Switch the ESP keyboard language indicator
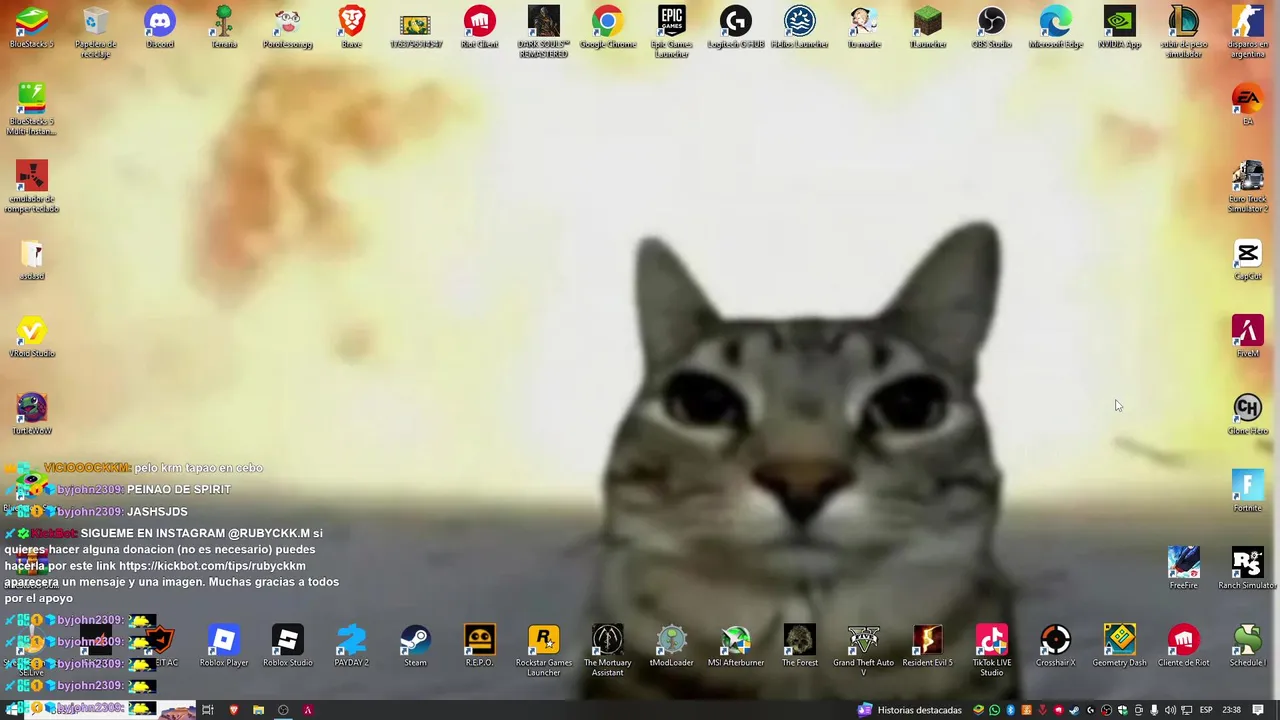Screen dimensions: 1280x720 tap(1206, 710)
